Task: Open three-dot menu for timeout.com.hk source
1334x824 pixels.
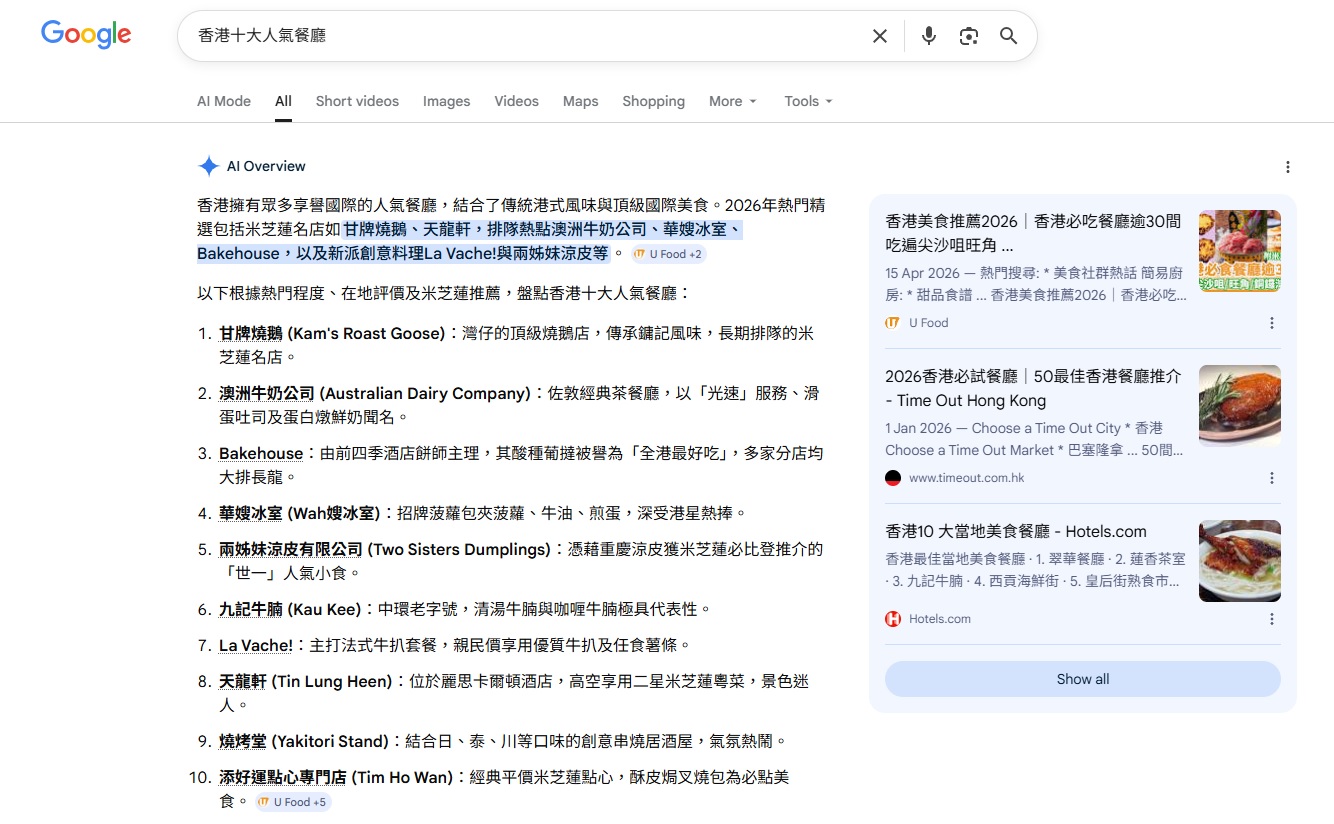Action: (x=1272, y=478)
